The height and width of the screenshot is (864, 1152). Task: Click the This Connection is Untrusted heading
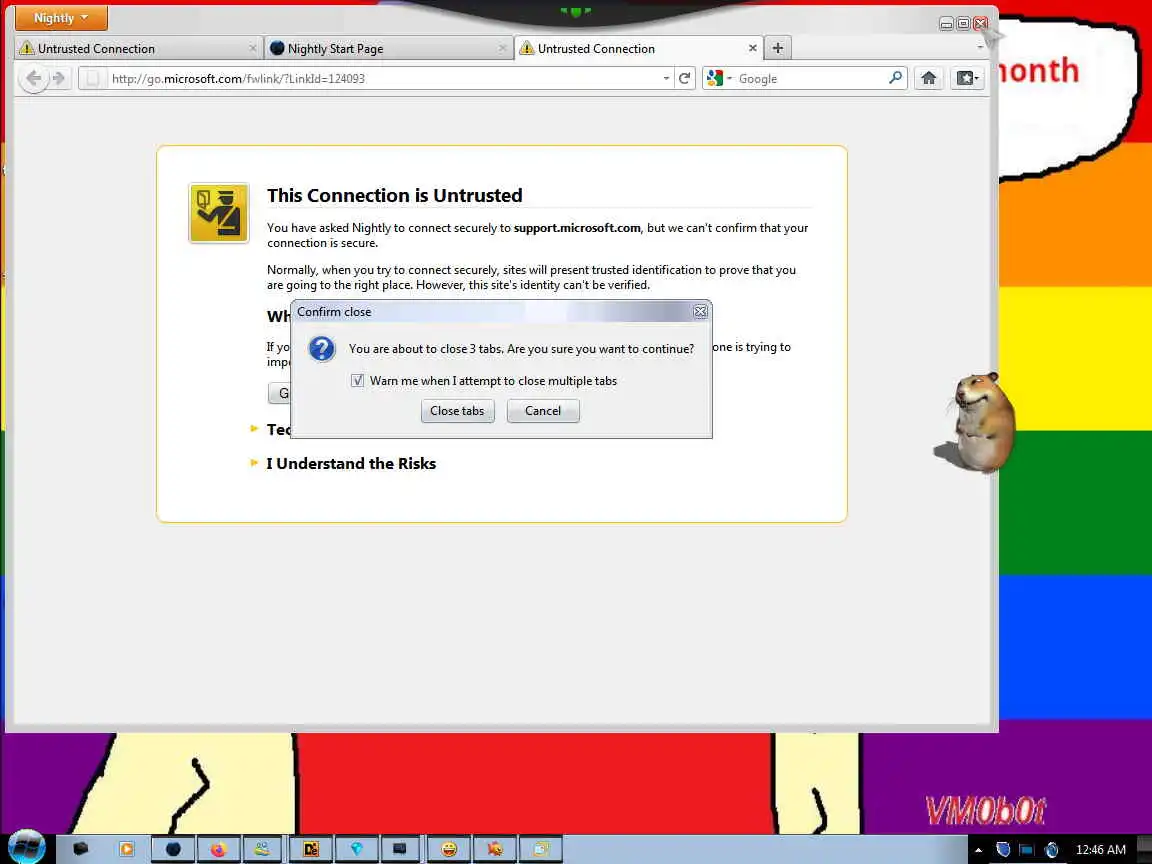click(395, 195)
